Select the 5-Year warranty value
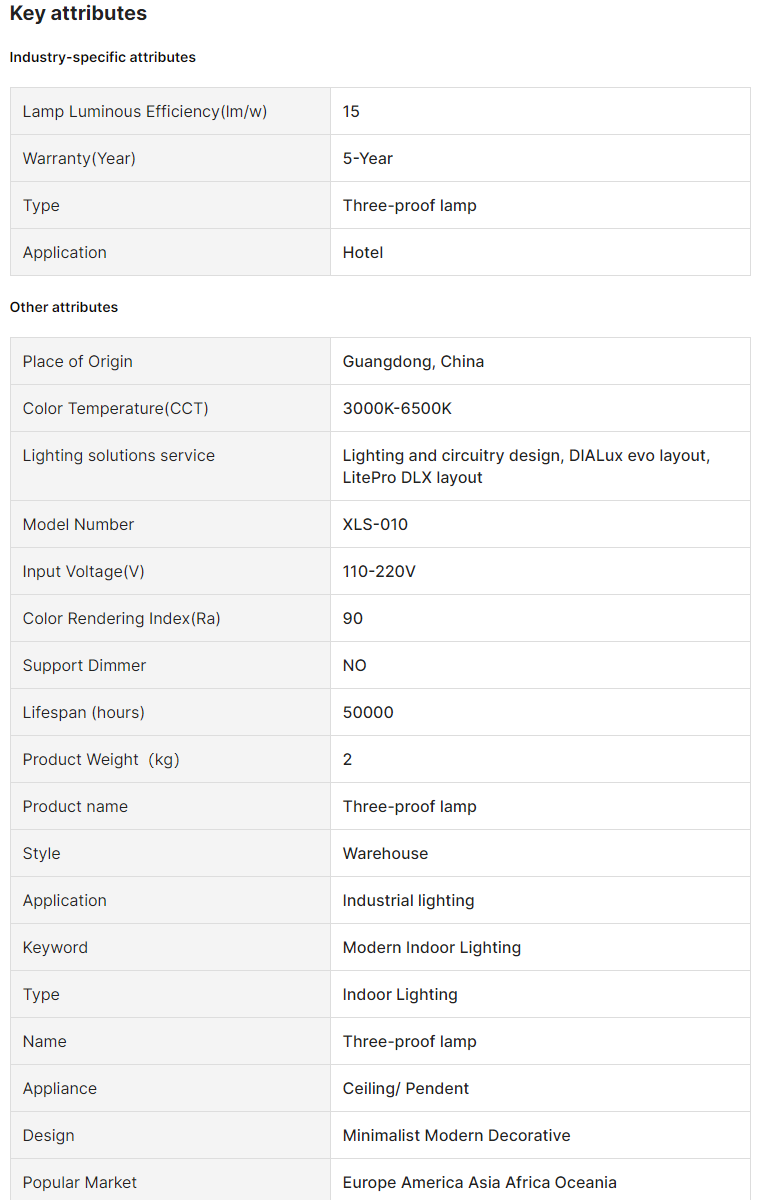 (x=368, y=158)
